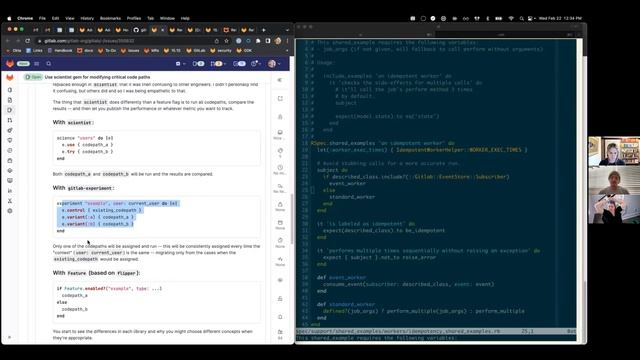This screenshot has height=360, width=640.
Task: Click the due date calendar icon in sidebar
Action: [x=280, y=223]
